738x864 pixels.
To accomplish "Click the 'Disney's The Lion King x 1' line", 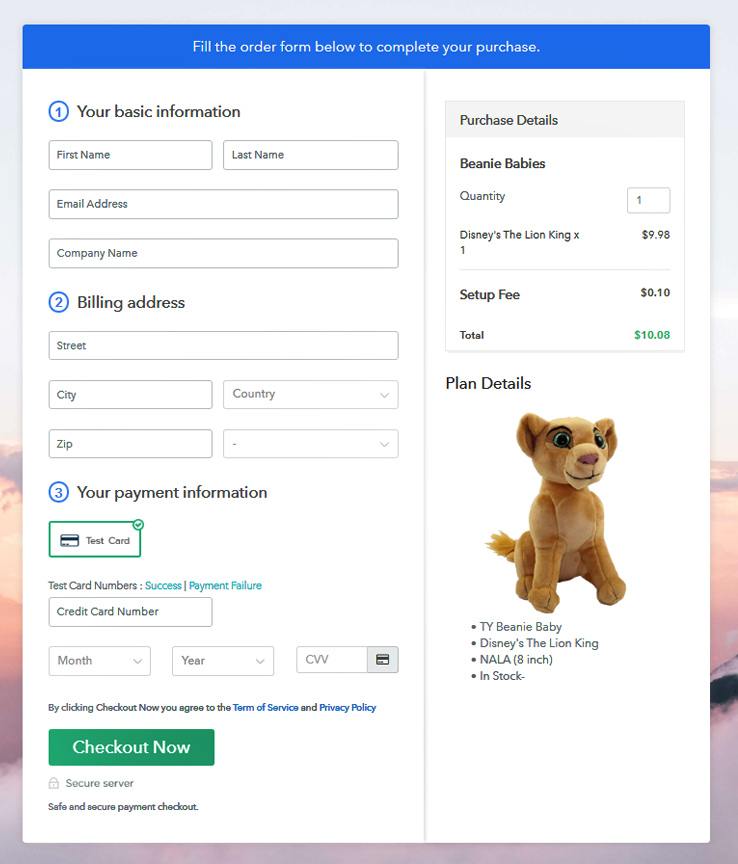I will 519,242.
